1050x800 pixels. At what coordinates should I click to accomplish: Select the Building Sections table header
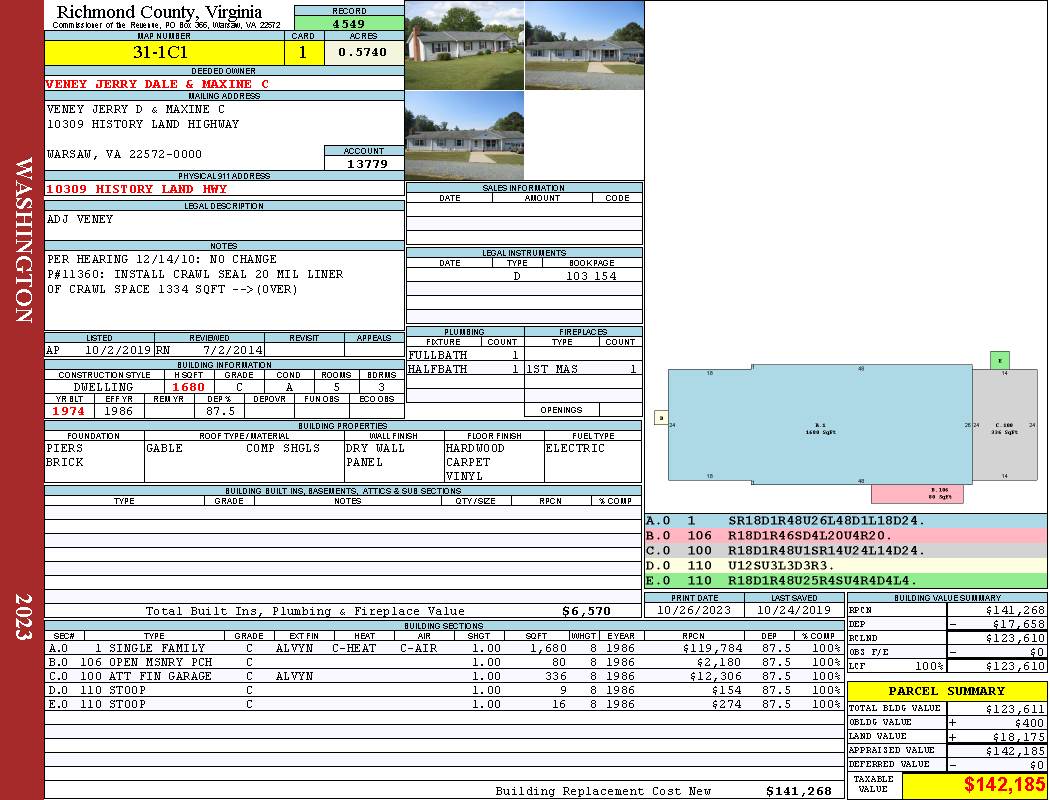(x=443, y=625)
